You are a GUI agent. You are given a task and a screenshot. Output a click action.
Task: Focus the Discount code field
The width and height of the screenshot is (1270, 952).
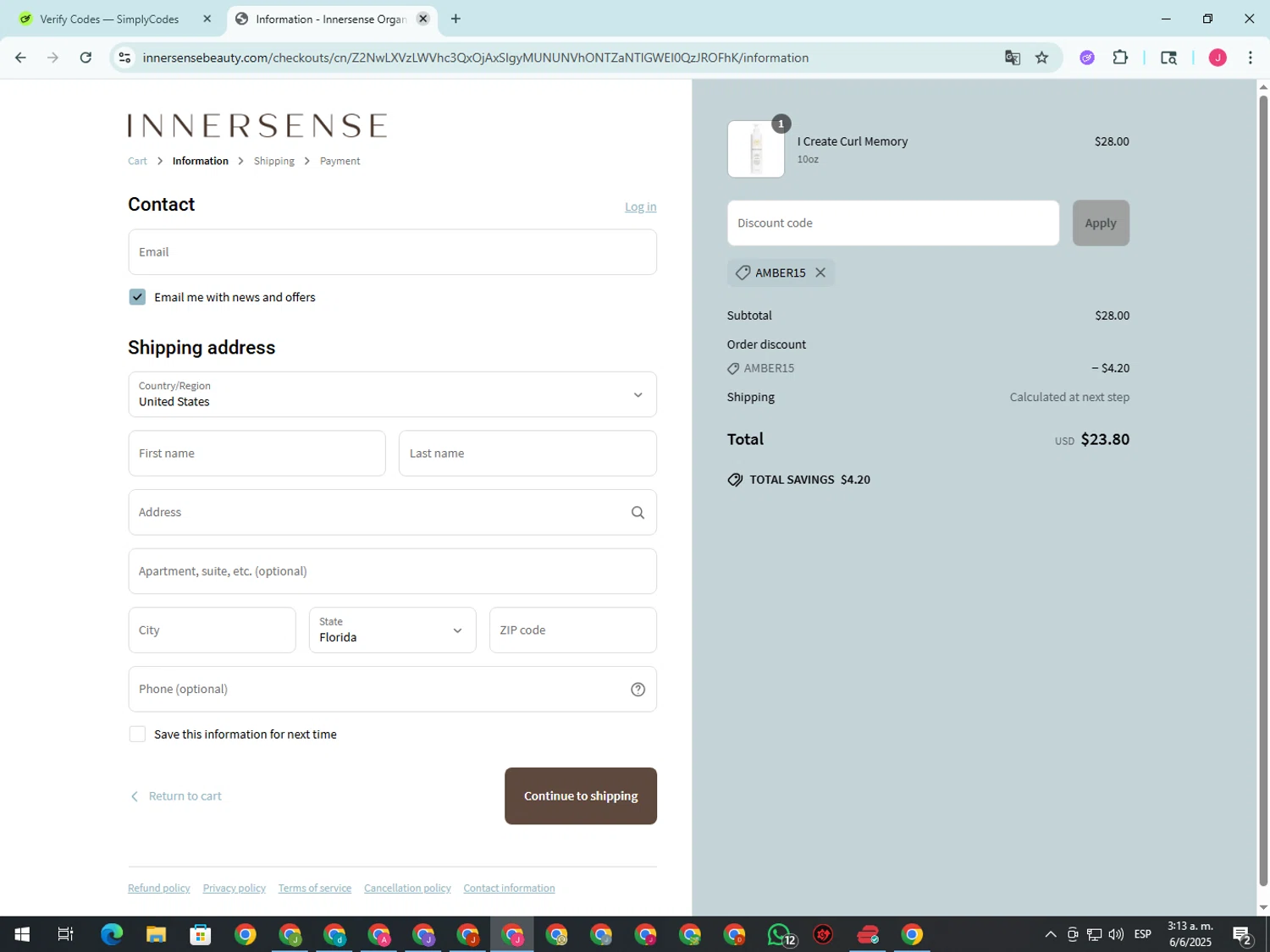892,223
